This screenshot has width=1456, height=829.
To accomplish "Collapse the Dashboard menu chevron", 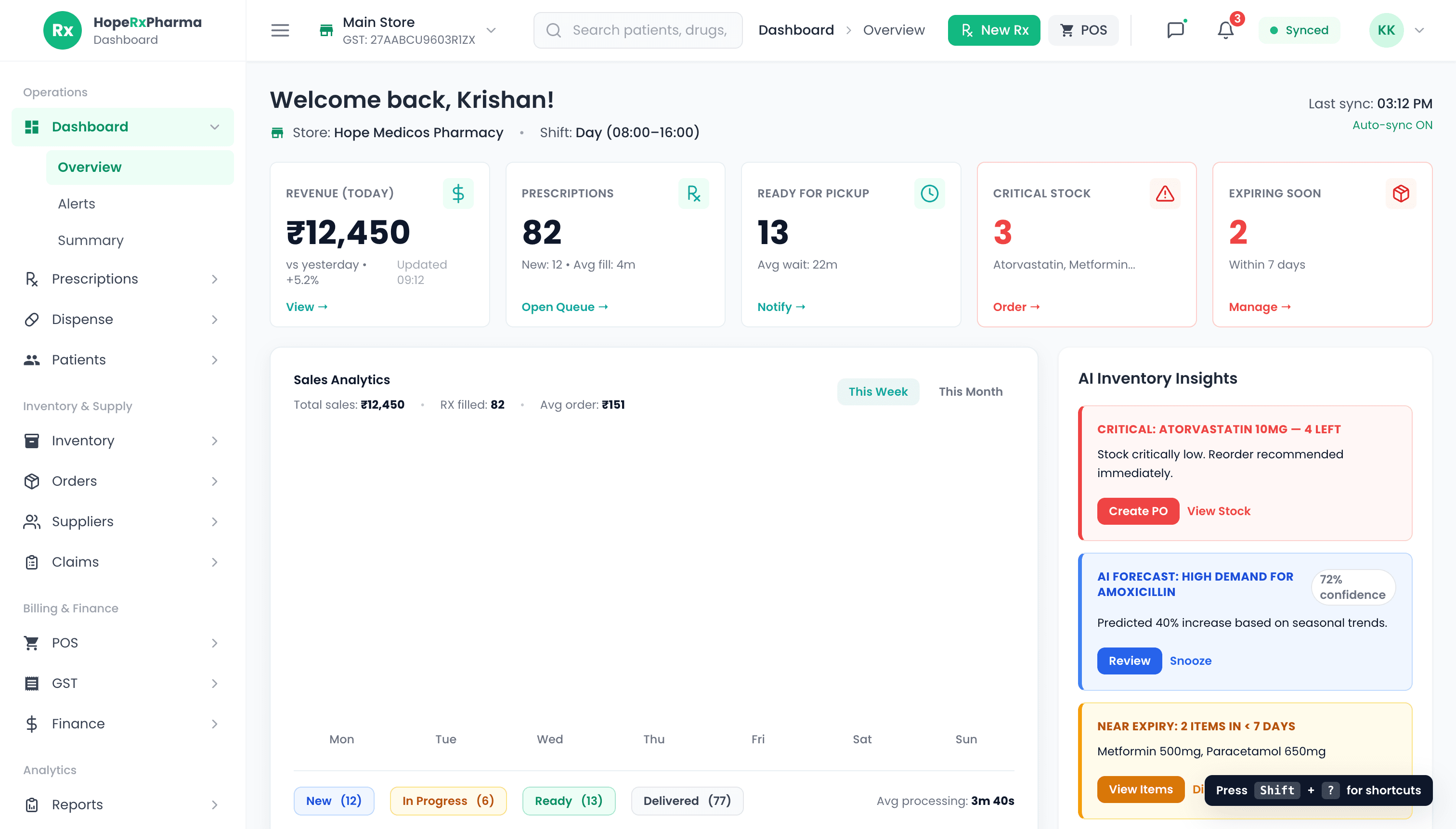I will tap(214, 127).
